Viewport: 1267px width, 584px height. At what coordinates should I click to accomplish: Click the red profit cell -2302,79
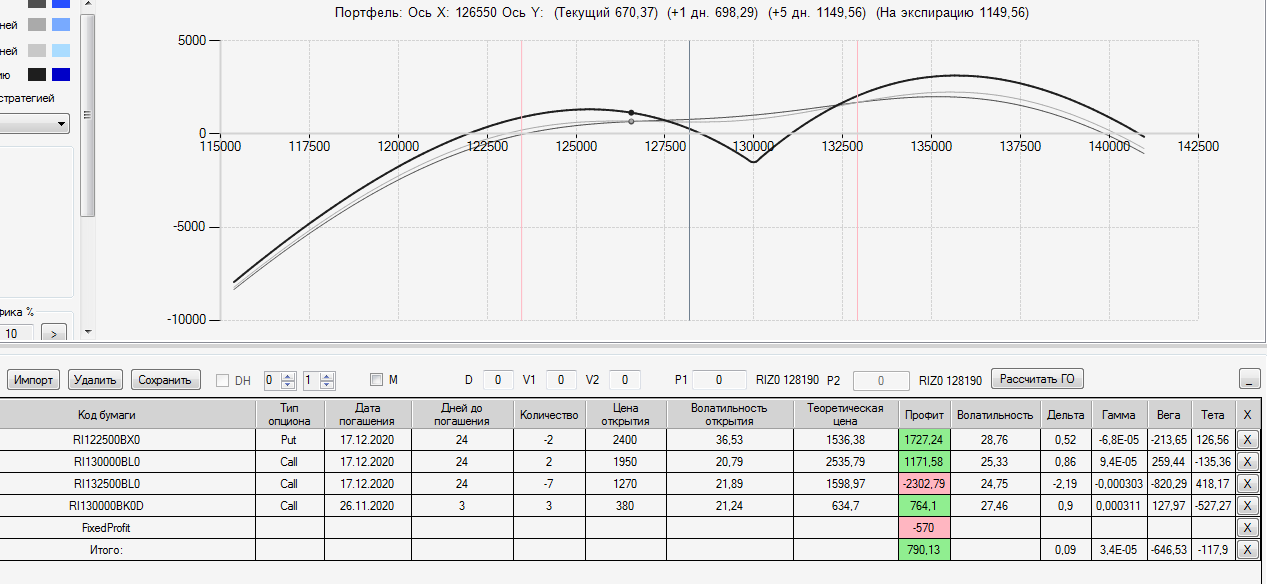pos(924,483)
